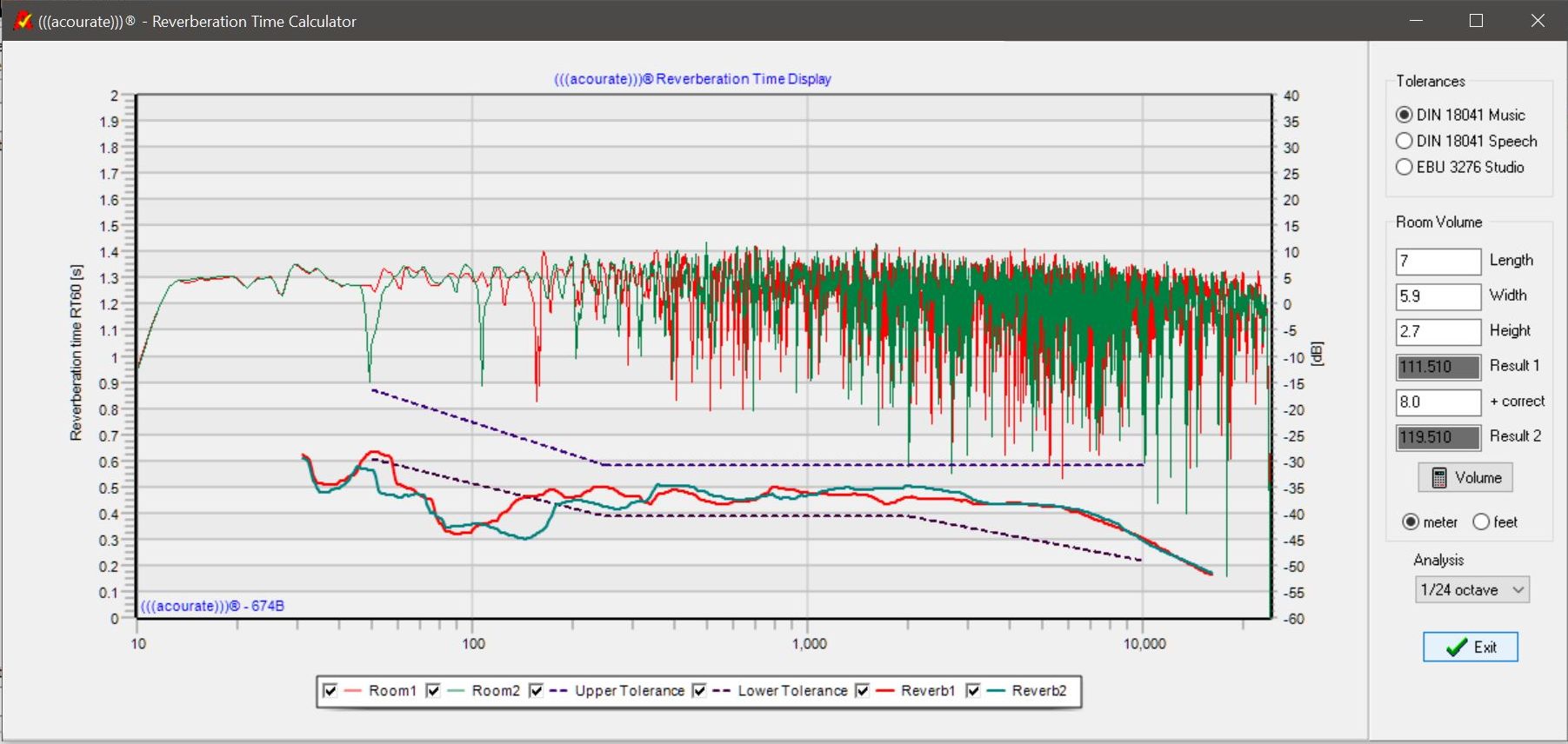This screenshot has width=1568, height=744.
Task: Toggle the Reverb2 legend checkbox
Action: pos(973,691)
